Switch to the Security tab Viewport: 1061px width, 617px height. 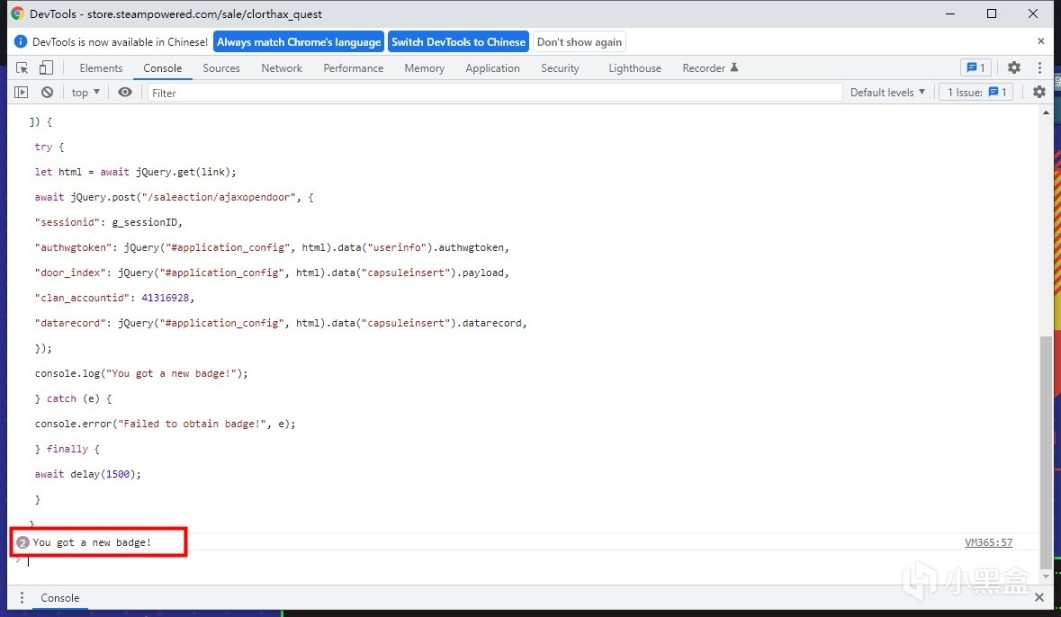[560, 68]
